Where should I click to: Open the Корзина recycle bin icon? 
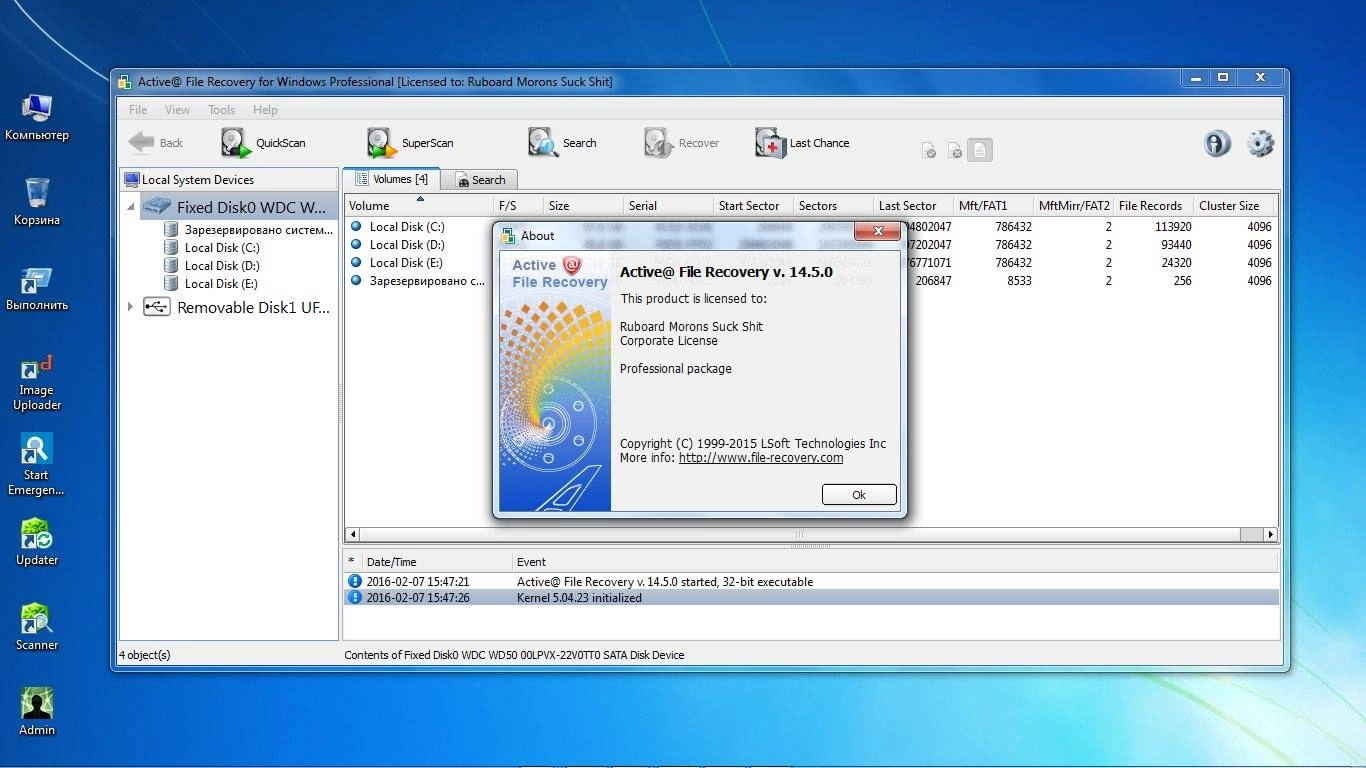pos(37,202)
